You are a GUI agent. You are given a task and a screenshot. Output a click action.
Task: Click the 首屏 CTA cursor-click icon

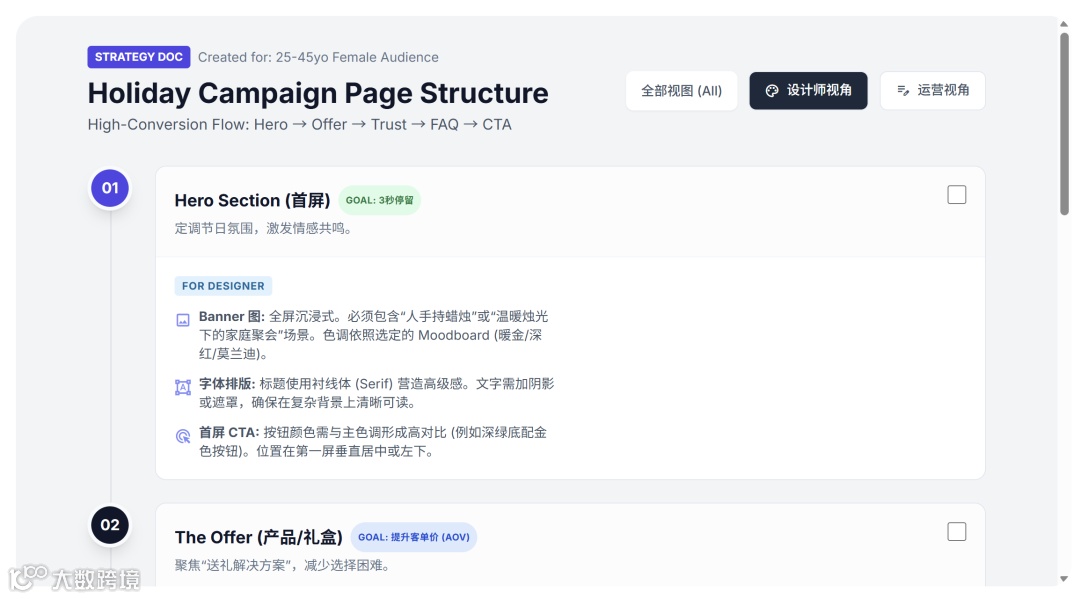183,436
